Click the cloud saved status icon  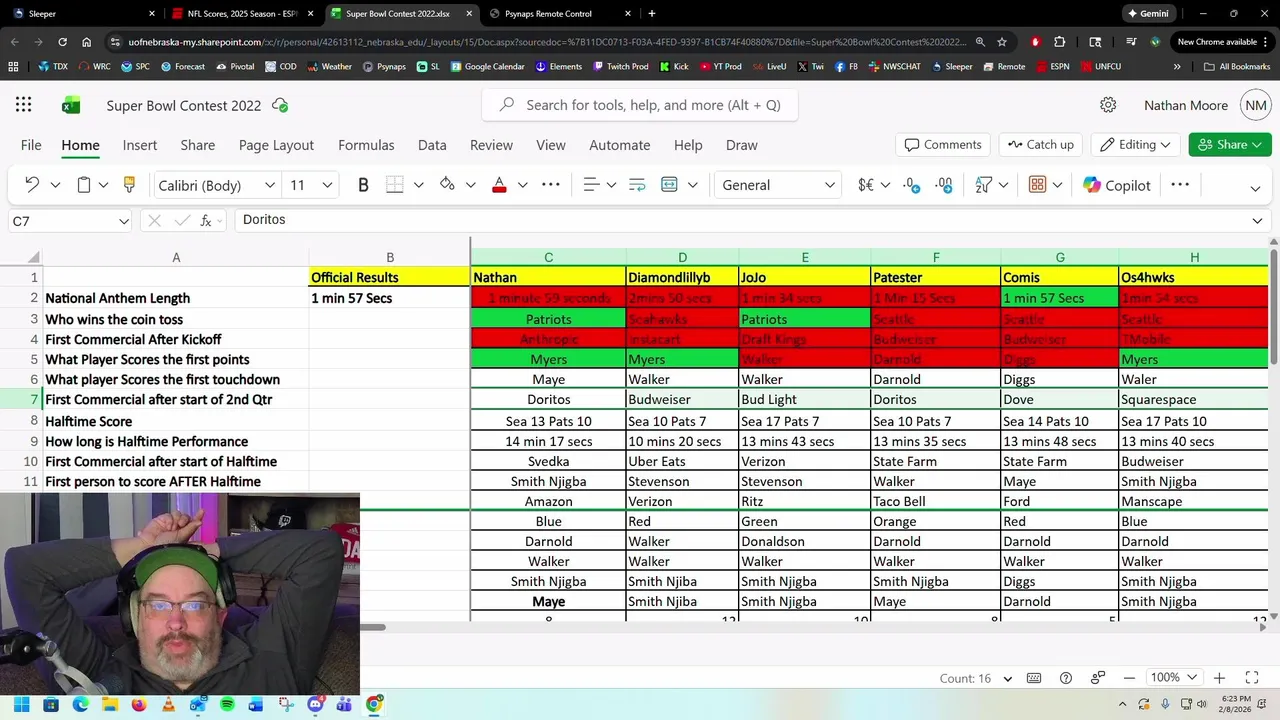coord(280,105)
